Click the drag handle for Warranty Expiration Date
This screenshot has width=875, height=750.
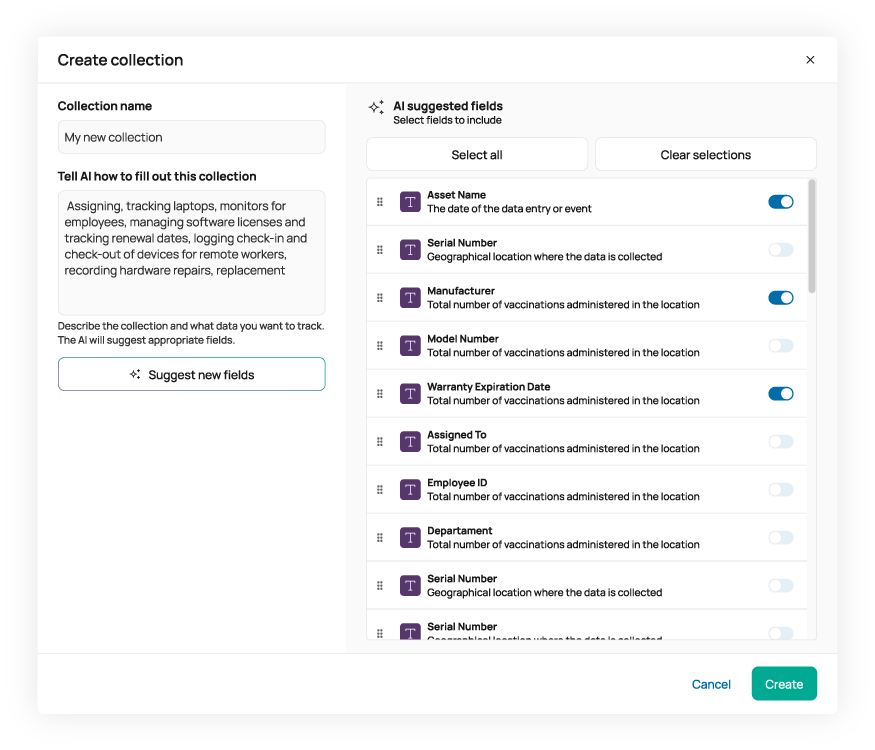380,394
